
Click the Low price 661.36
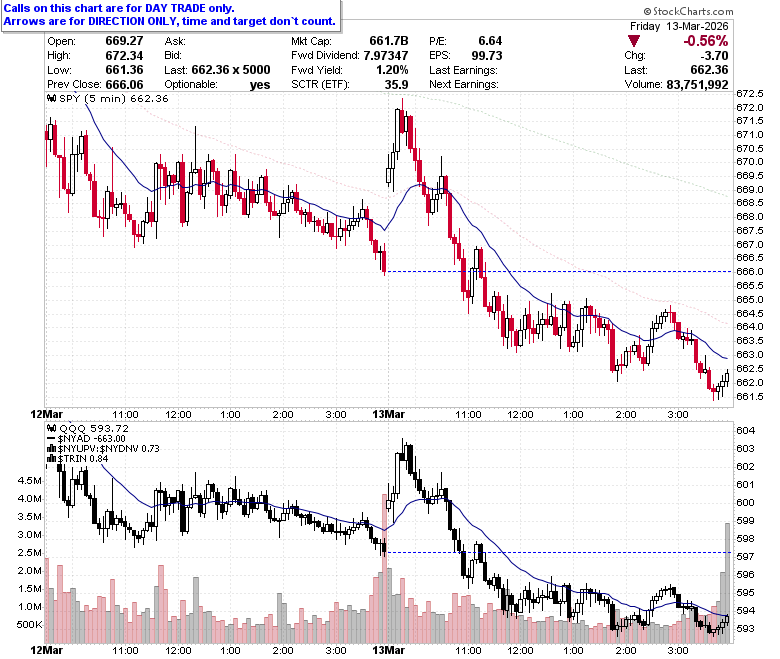[124, 70]
